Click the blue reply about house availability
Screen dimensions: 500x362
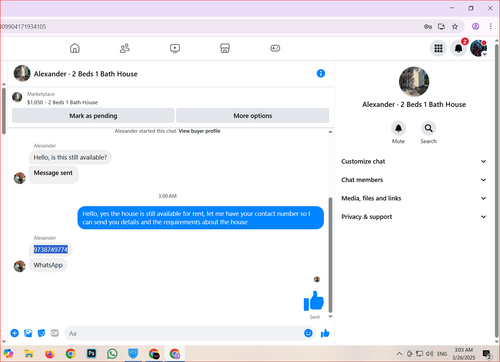(200, 218)
